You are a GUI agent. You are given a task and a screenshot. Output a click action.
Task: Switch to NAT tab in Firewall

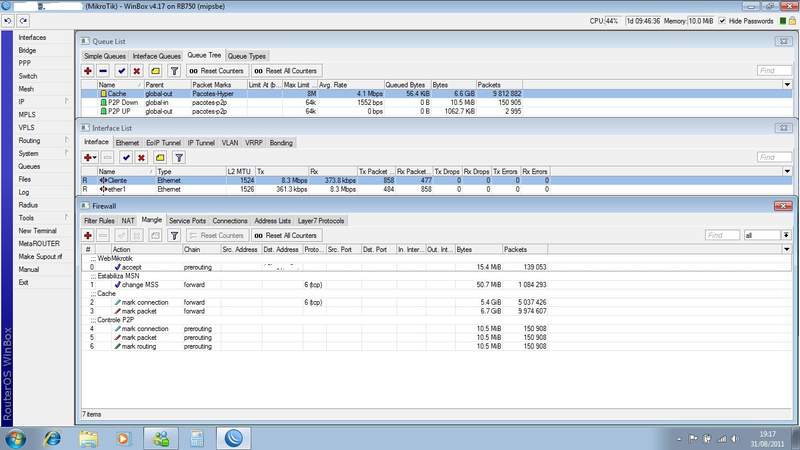128,221
